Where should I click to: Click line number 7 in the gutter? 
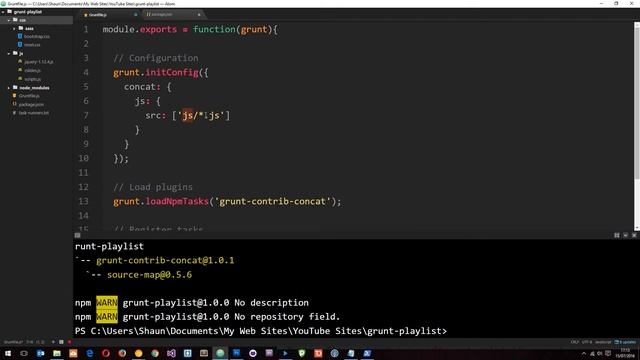(x=86, y=116)
